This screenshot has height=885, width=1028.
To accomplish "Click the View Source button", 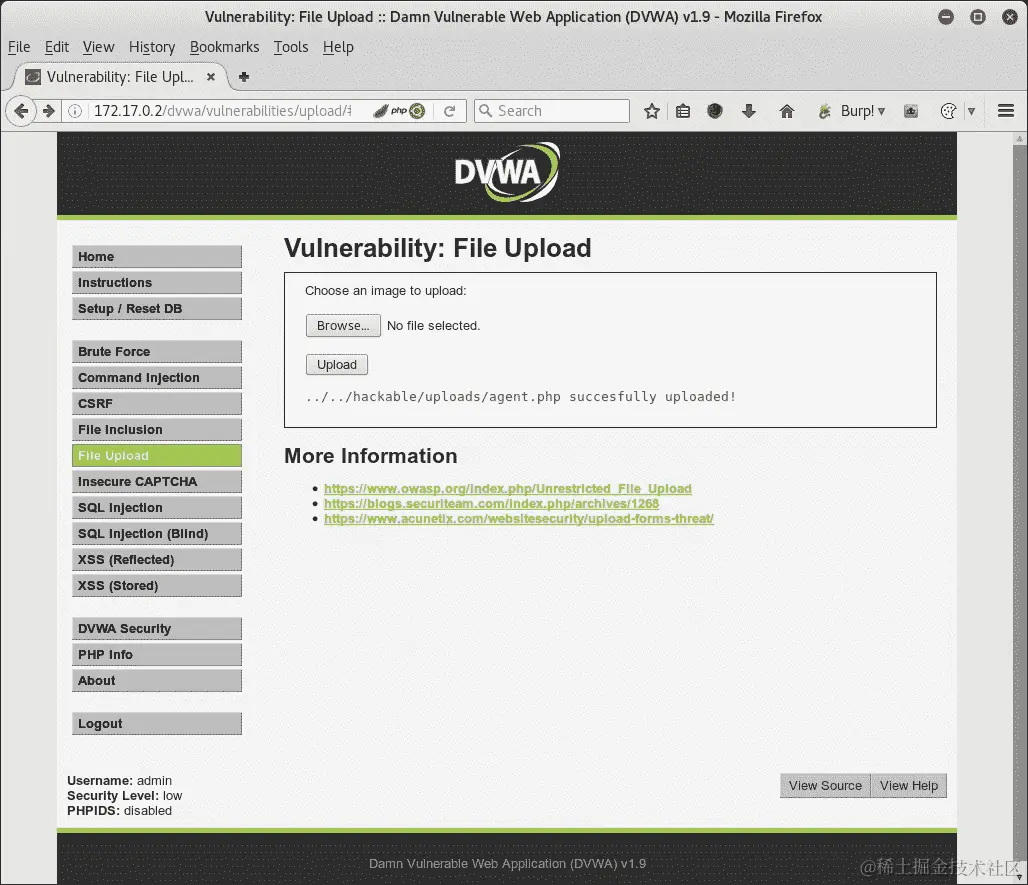I will point(825,785).
